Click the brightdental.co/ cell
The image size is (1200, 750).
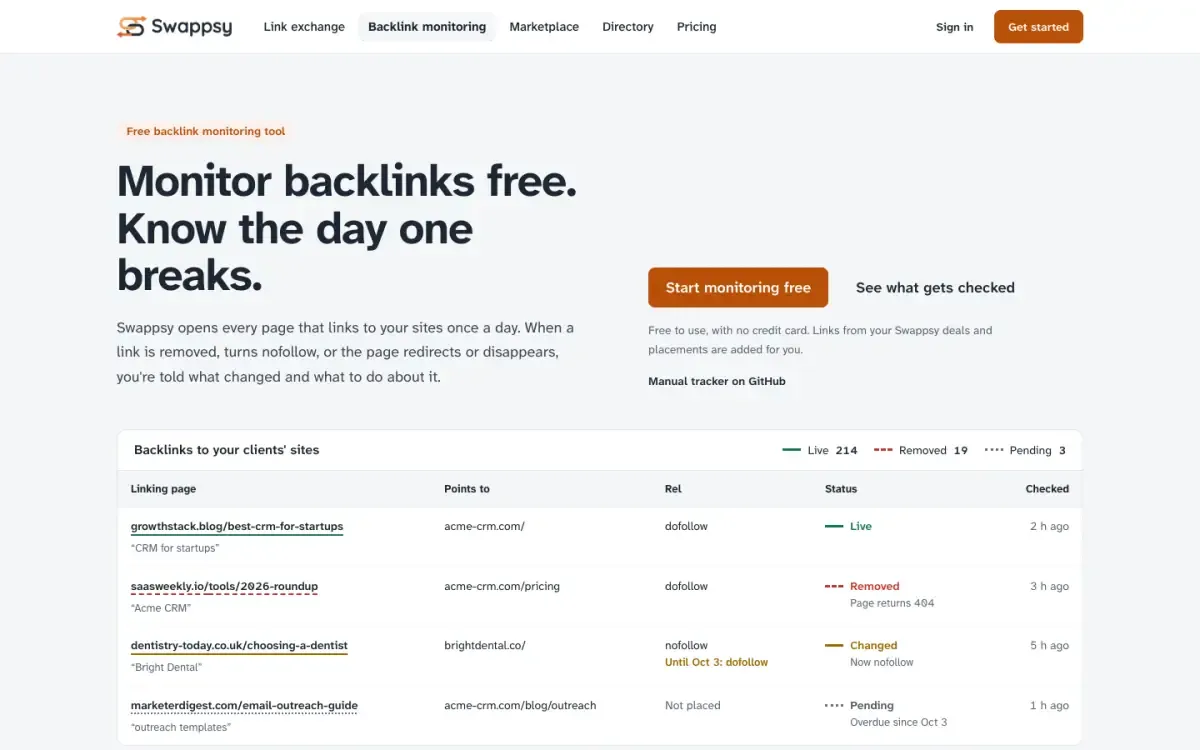[x=485, y=645]
